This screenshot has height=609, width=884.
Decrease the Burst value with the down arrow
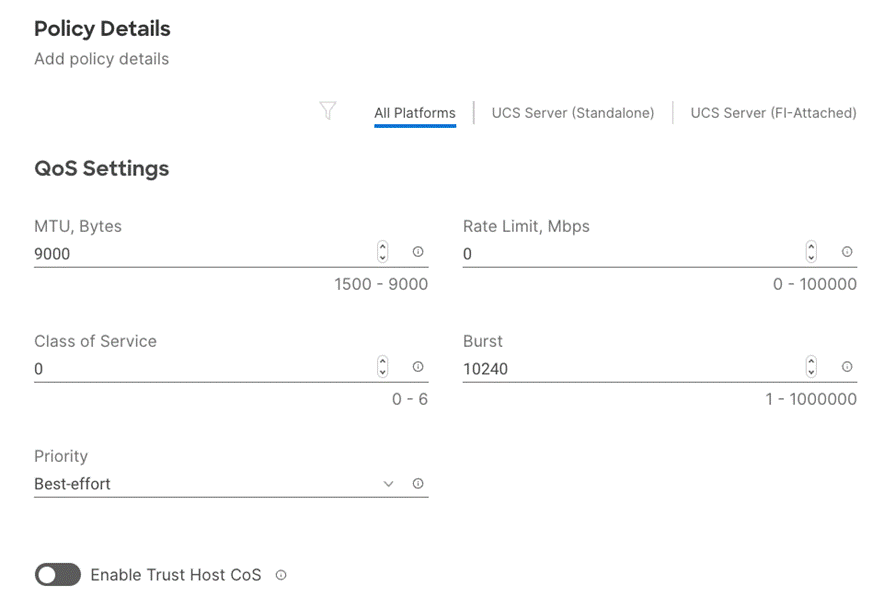point(811,373)
